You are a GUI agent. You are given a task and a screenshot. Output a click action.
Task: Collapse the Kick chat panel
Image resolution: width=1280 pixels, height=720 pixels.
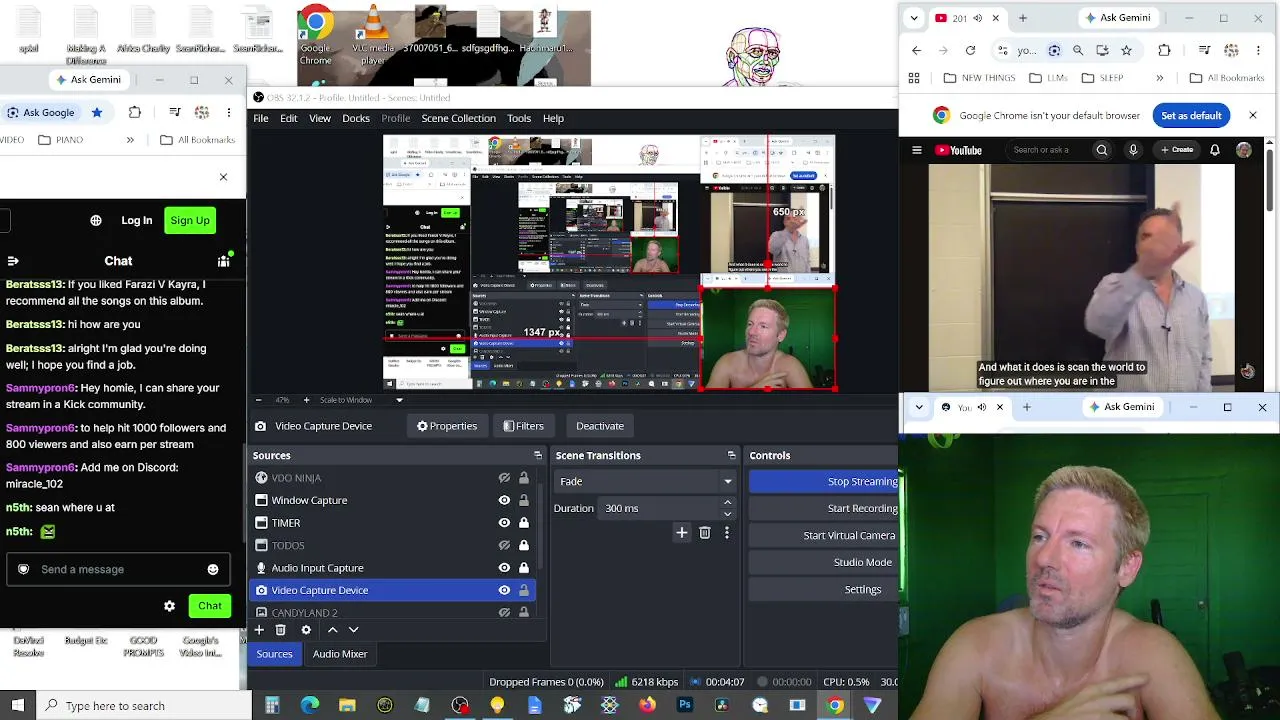coord(13,261)
